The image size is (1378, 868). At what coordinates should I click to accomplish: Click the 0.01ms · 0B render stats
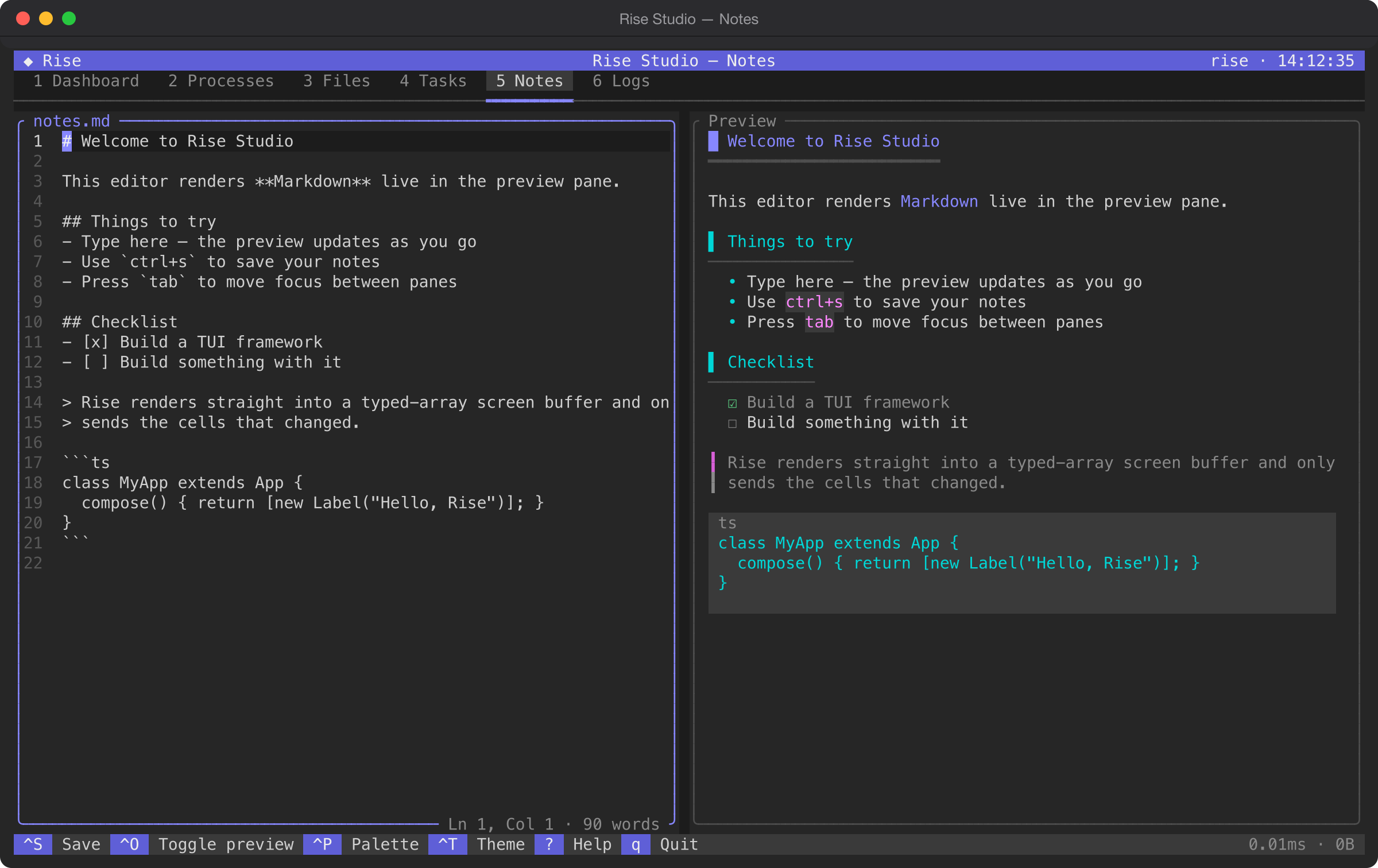1301,844
